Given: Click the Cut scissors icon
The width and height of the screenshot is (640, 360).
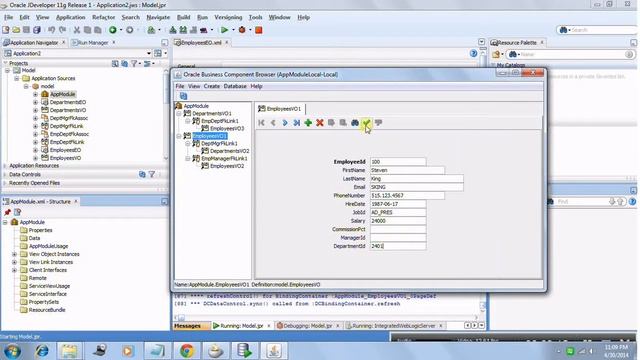Looking at the screenshot, I should click(77, 30).
